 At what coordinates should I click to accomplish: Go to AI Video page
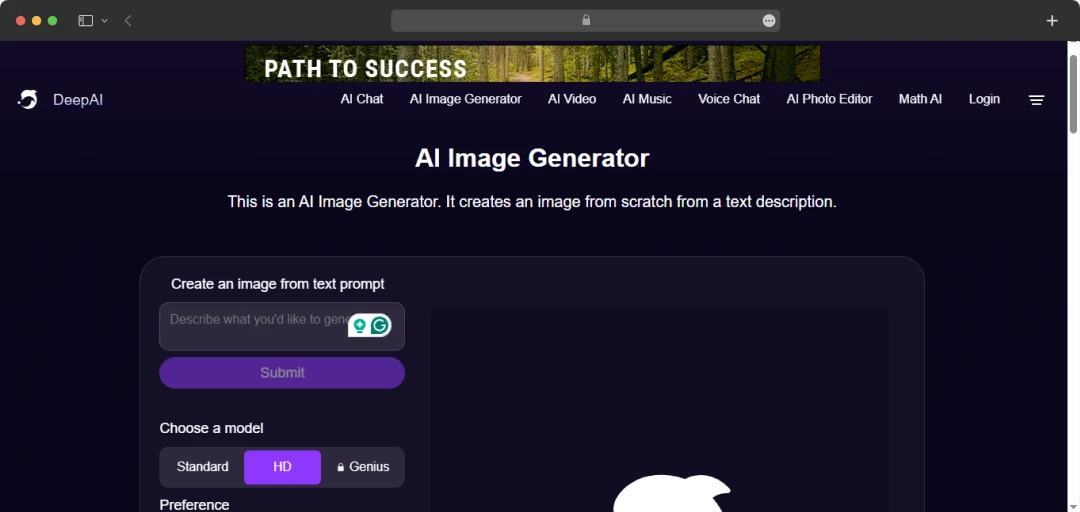click(572, 99)
